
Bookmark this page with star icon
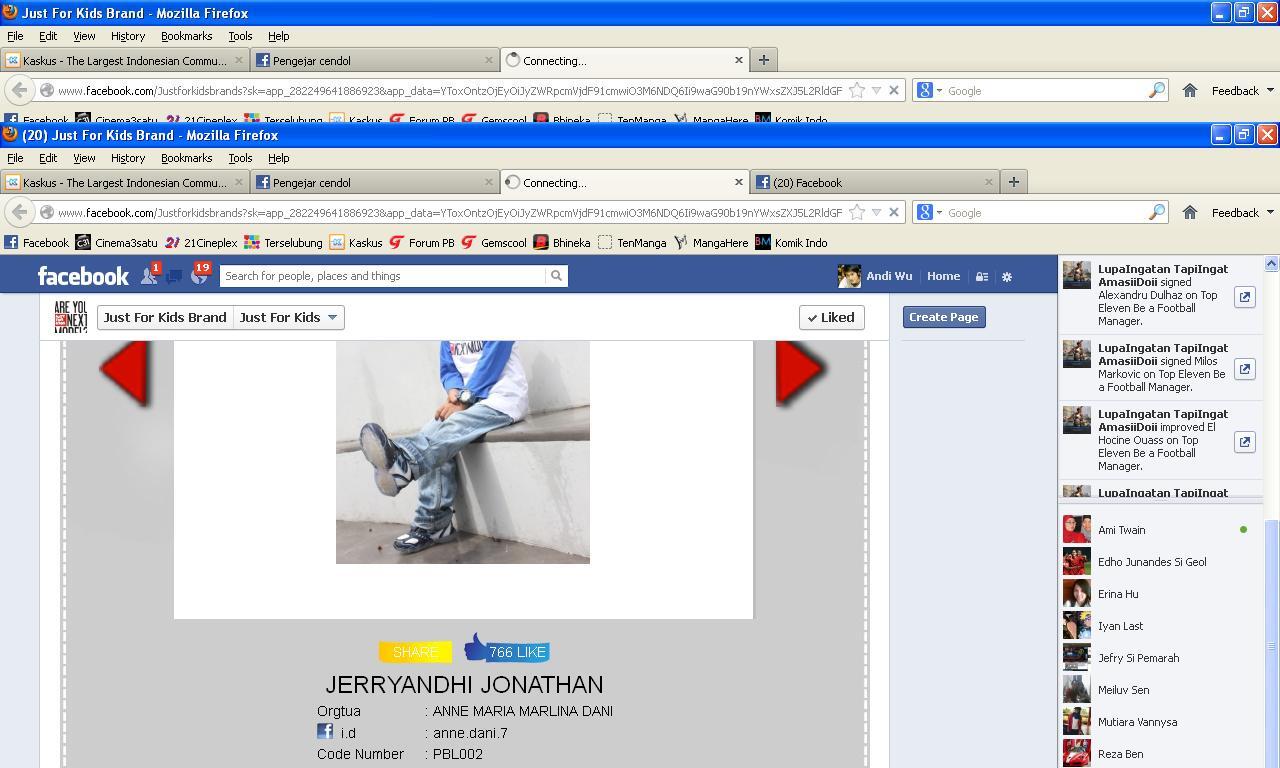click(857, 212)
